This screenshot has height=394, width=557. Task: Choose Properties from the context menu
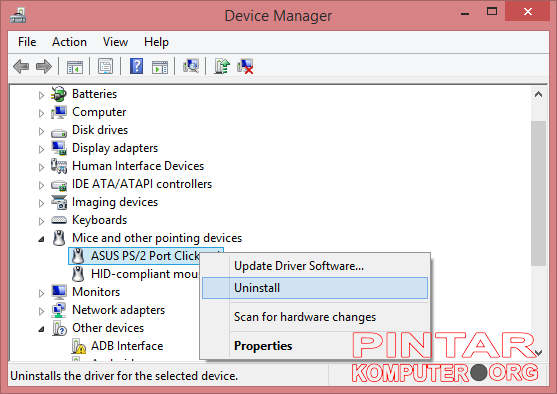[315, 346]
